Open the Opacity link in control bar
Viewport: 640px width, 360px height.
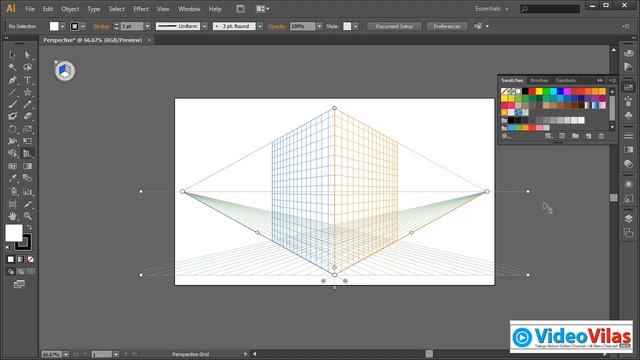point(277,26)
